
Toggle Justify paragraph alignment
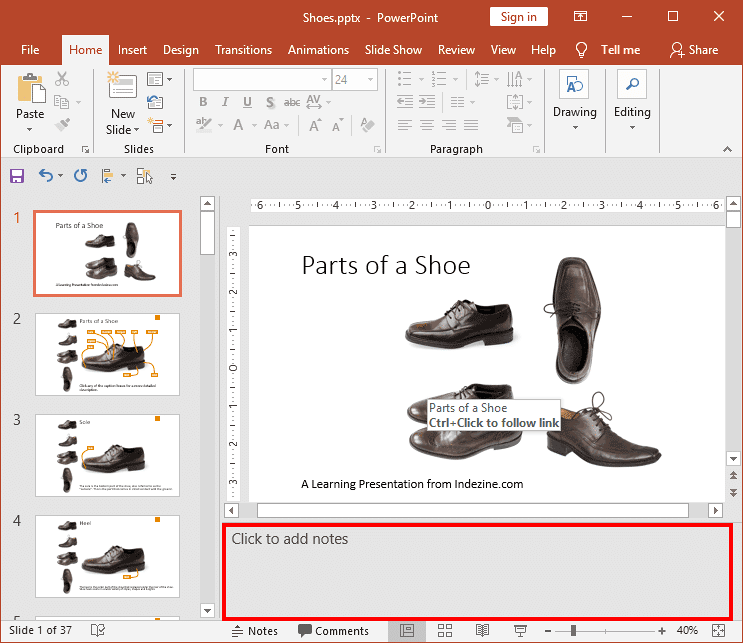point(471,125)
